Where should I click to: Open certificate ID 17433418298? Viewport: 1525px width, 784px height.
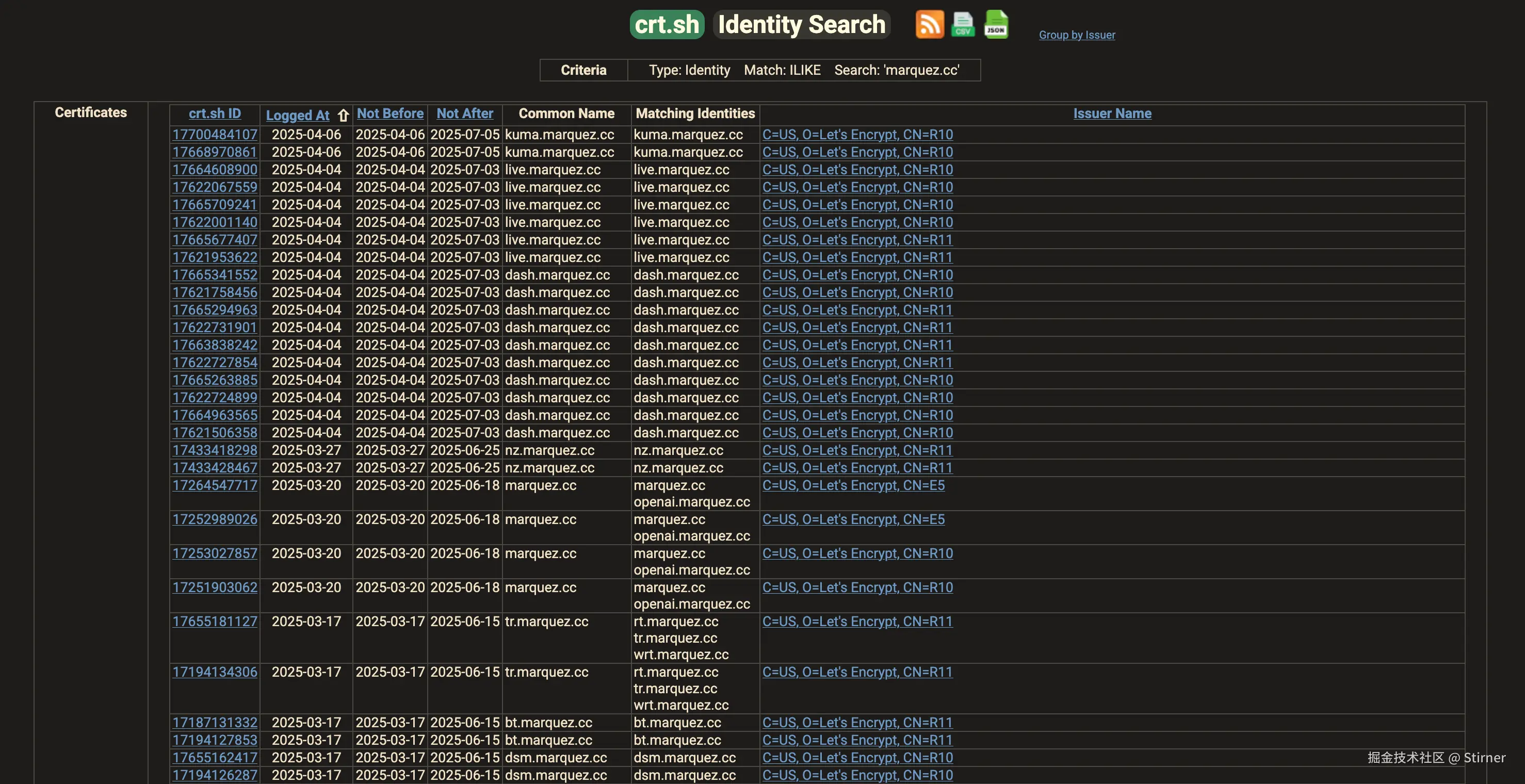(x=215, y=450)
